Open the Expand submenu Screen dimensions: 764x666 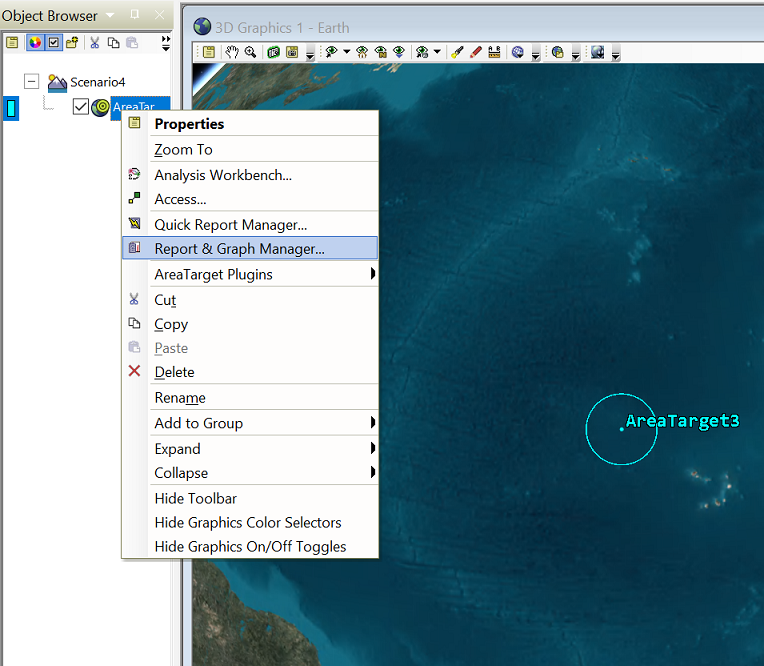tap(250, 449)
